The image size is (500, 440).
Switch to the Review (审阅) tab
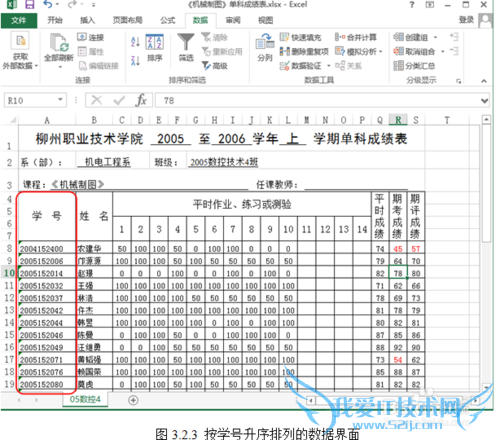233,21
